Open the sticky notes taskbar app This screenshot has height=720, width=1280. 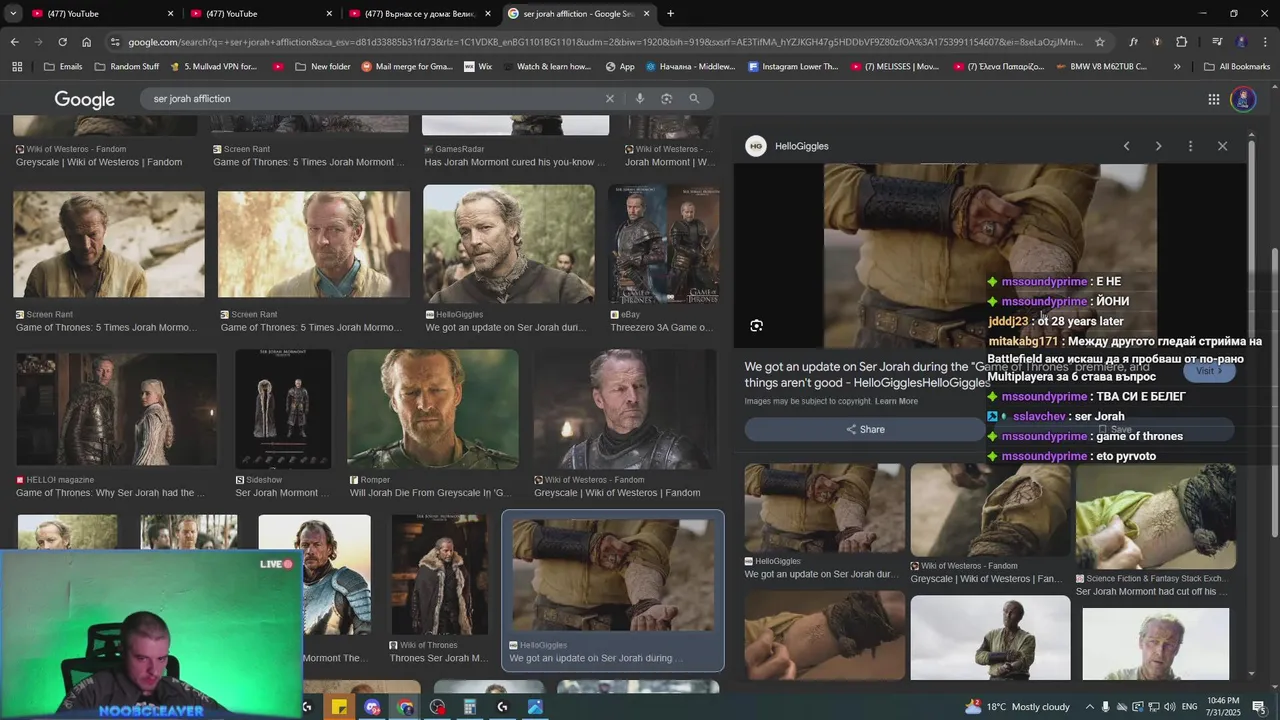point(339,707)
